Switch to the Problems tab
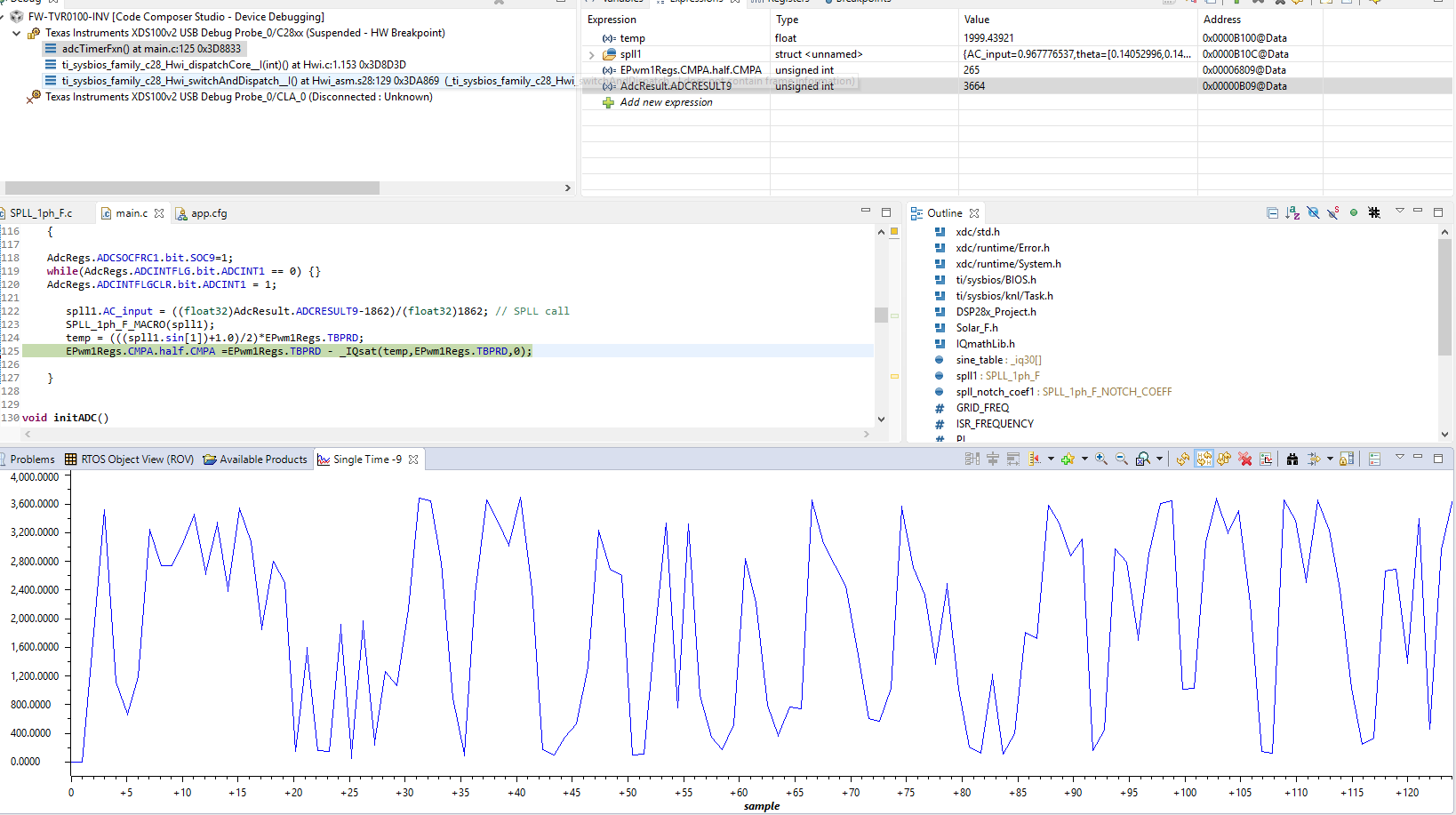The image size is (1456, 815). click(32, 459)
